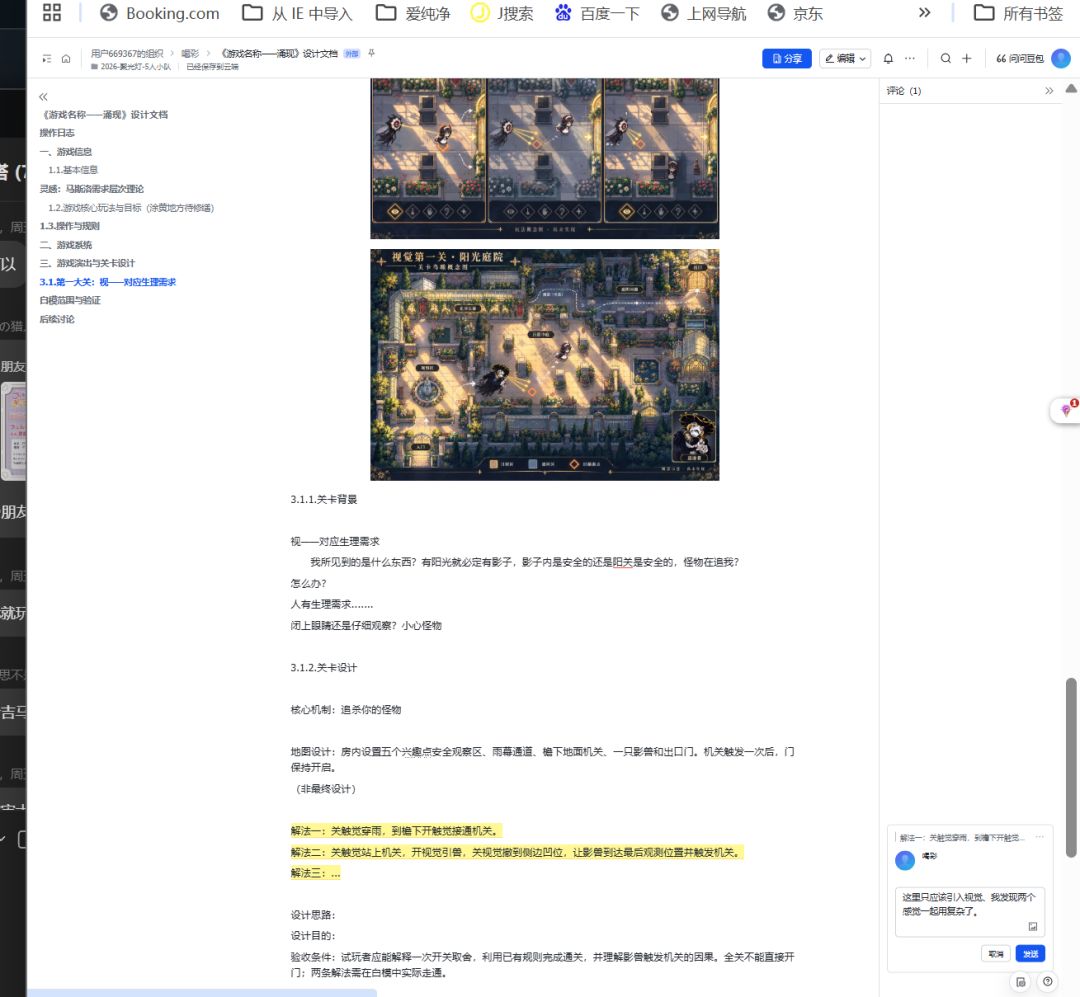The image size is (1080, 997).
Task: Open the Booking.com bookmark
Action: tap(159, 13)
